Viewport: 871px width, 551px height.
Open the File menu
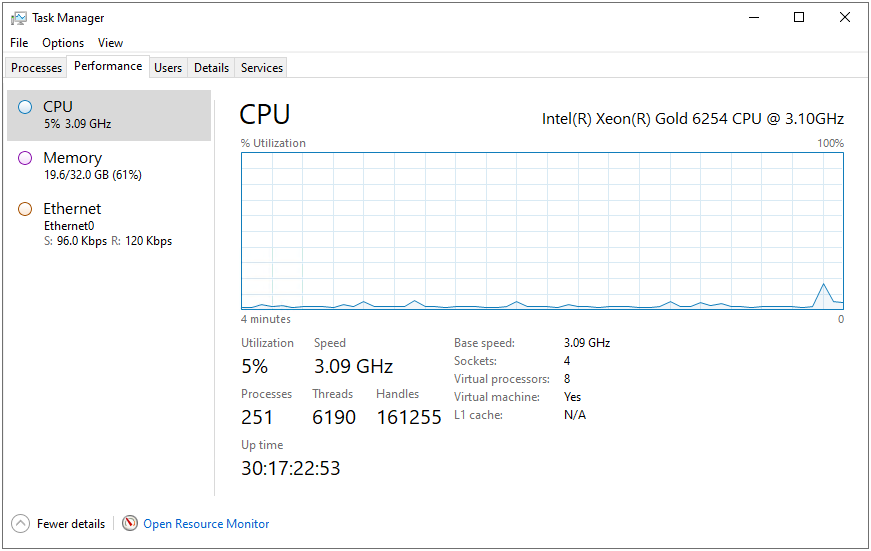[x=19, y=43]
